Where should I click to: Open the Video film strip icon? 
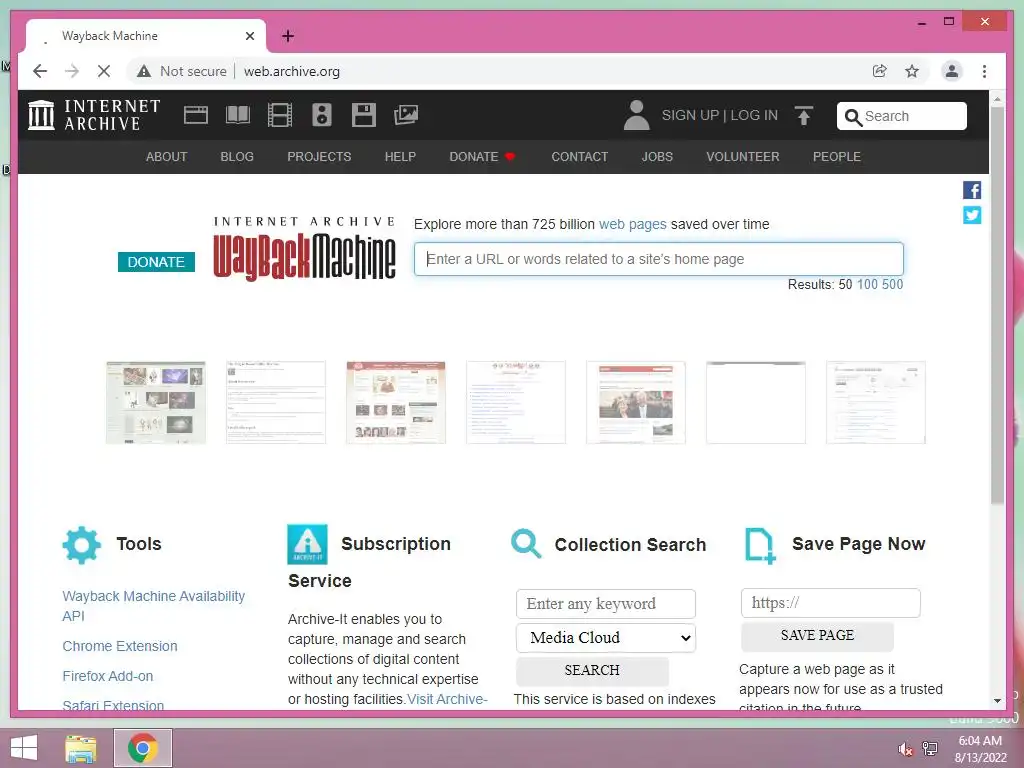click(280, 115)
